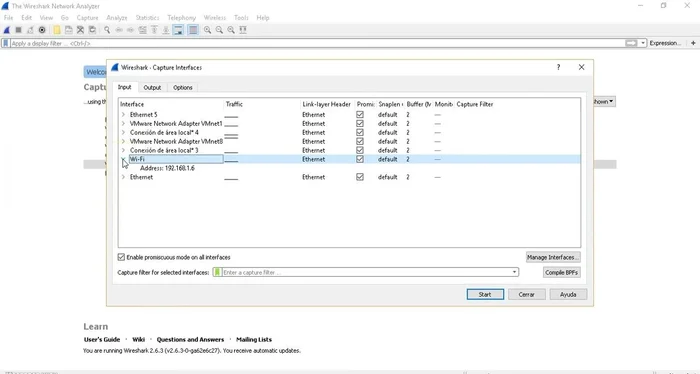Toggle the Auto scroll during capture icon
The height and width of the screenshot is (374, 700).
click(178, 30)
